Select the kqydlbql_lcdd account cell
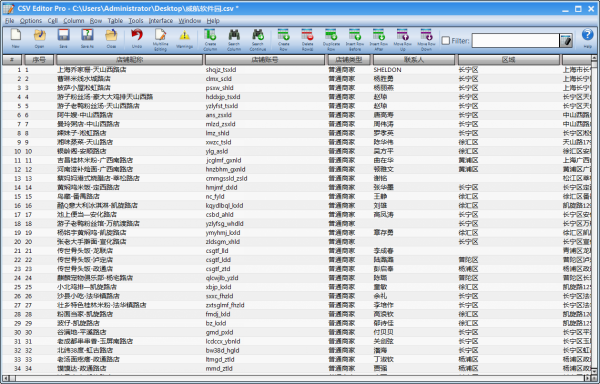This screenshot has width=600, height=384. pyautogui.click(x=265, y=205)
